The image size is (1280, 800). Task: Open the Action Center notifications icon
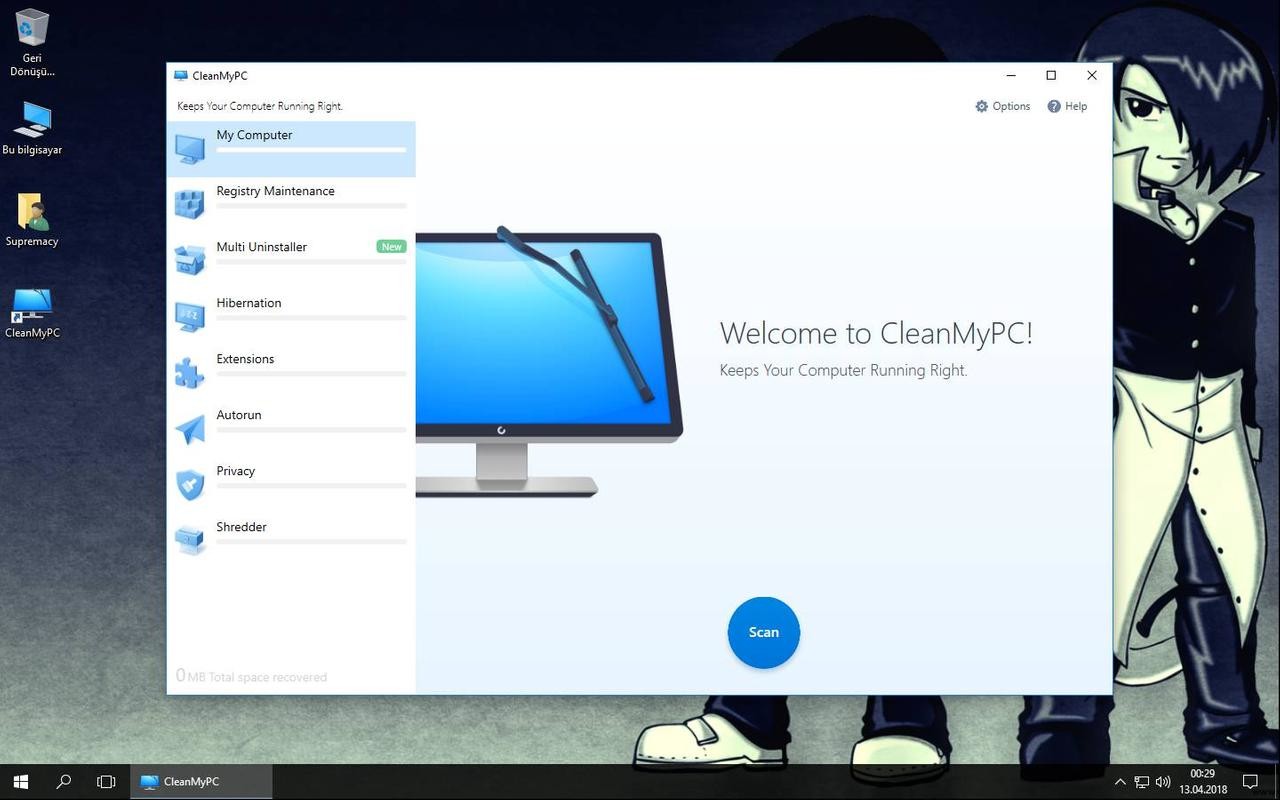click(x=1250, y=781)
